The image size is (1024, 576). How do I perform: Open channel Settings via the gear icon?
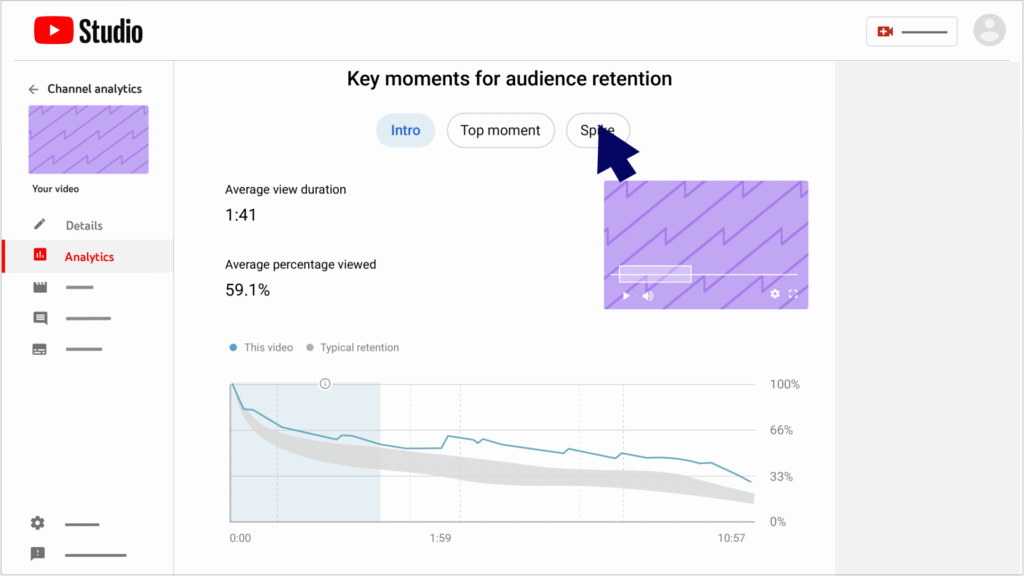pyautogui.click(x=37, y=523)
